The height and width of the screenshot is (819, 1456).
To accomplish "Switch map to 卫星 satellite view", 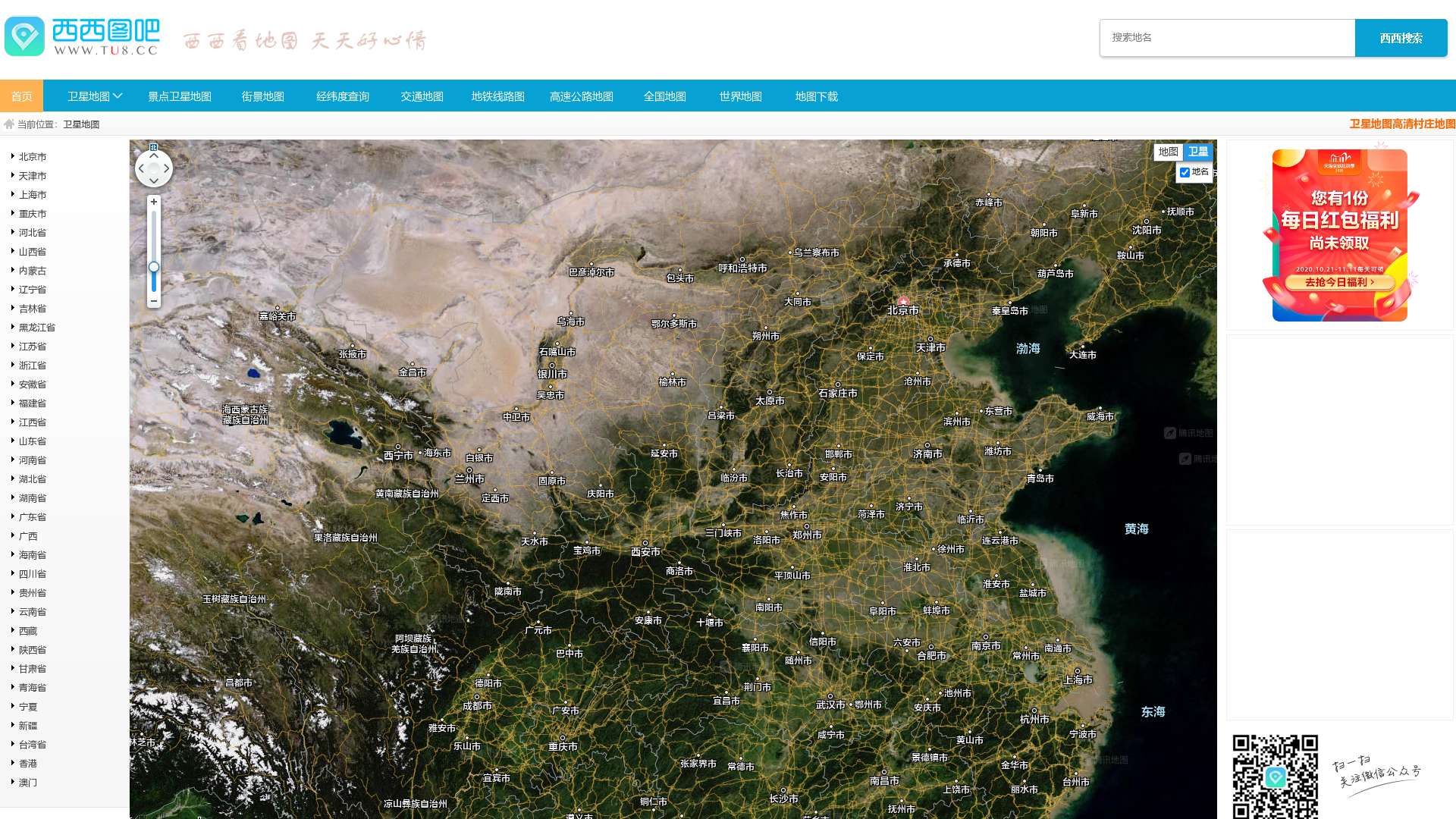I will [1198, 152].
